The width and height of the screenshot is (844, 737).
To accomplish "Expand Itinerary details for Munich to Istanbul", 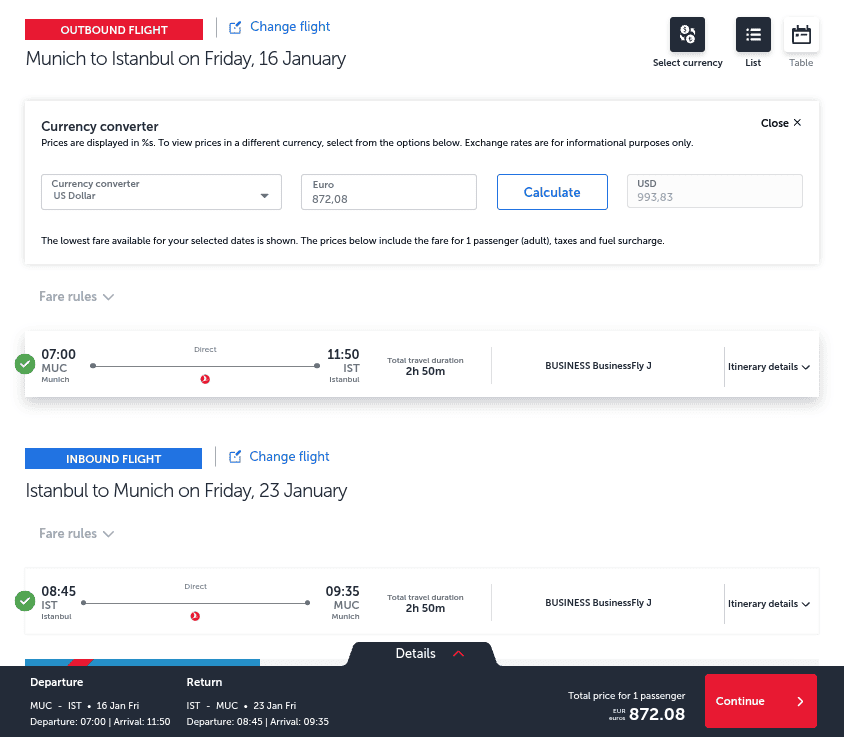I will tap(769, 367).
